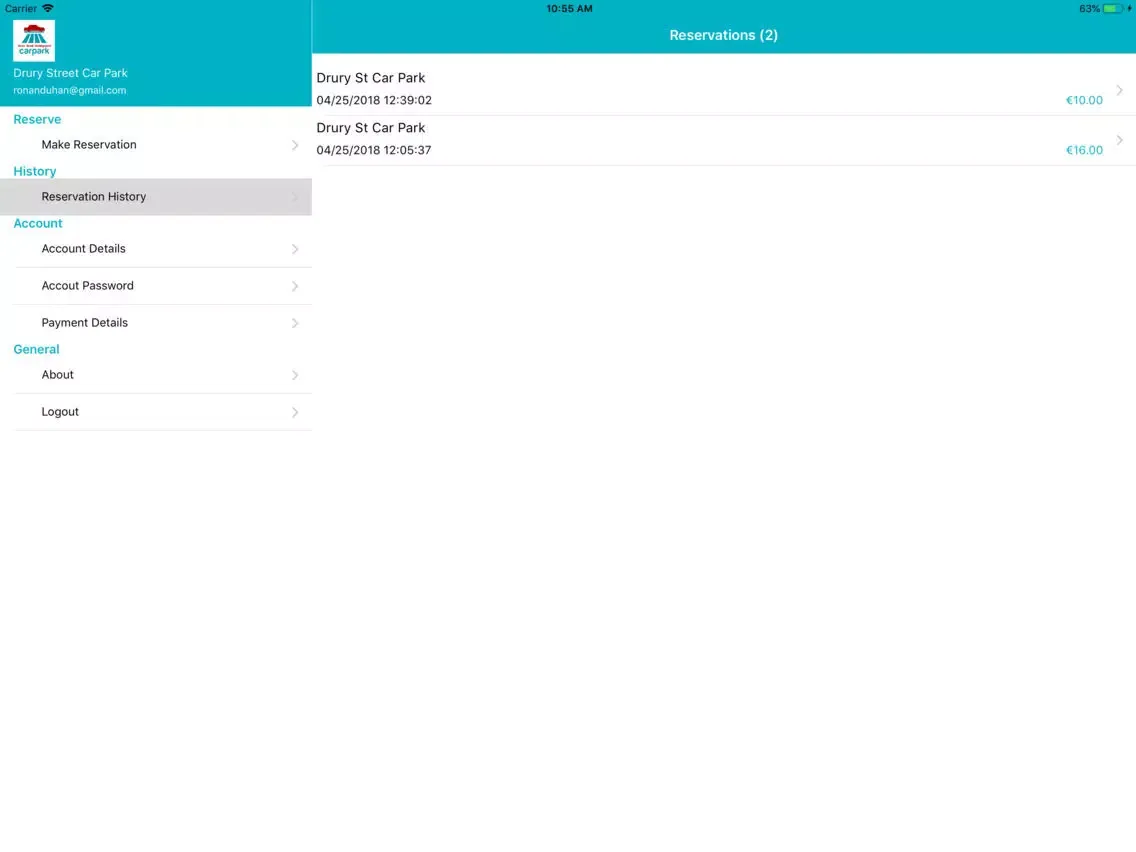Open Make Reservation menu item
Image resolution: width=1136 pixels, height=852 pixels.
[156, 145]
